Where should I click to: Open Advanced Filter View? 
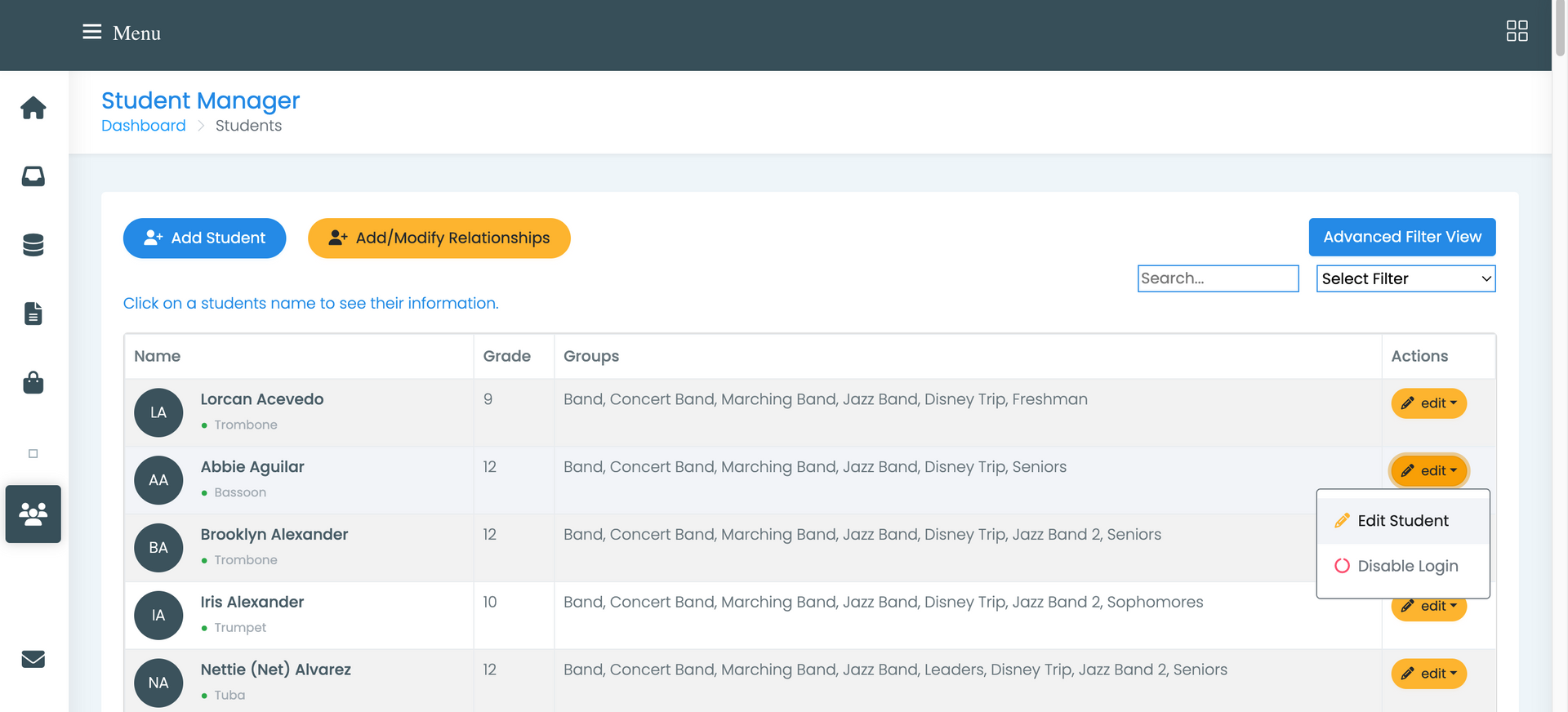pos(1402,237)
